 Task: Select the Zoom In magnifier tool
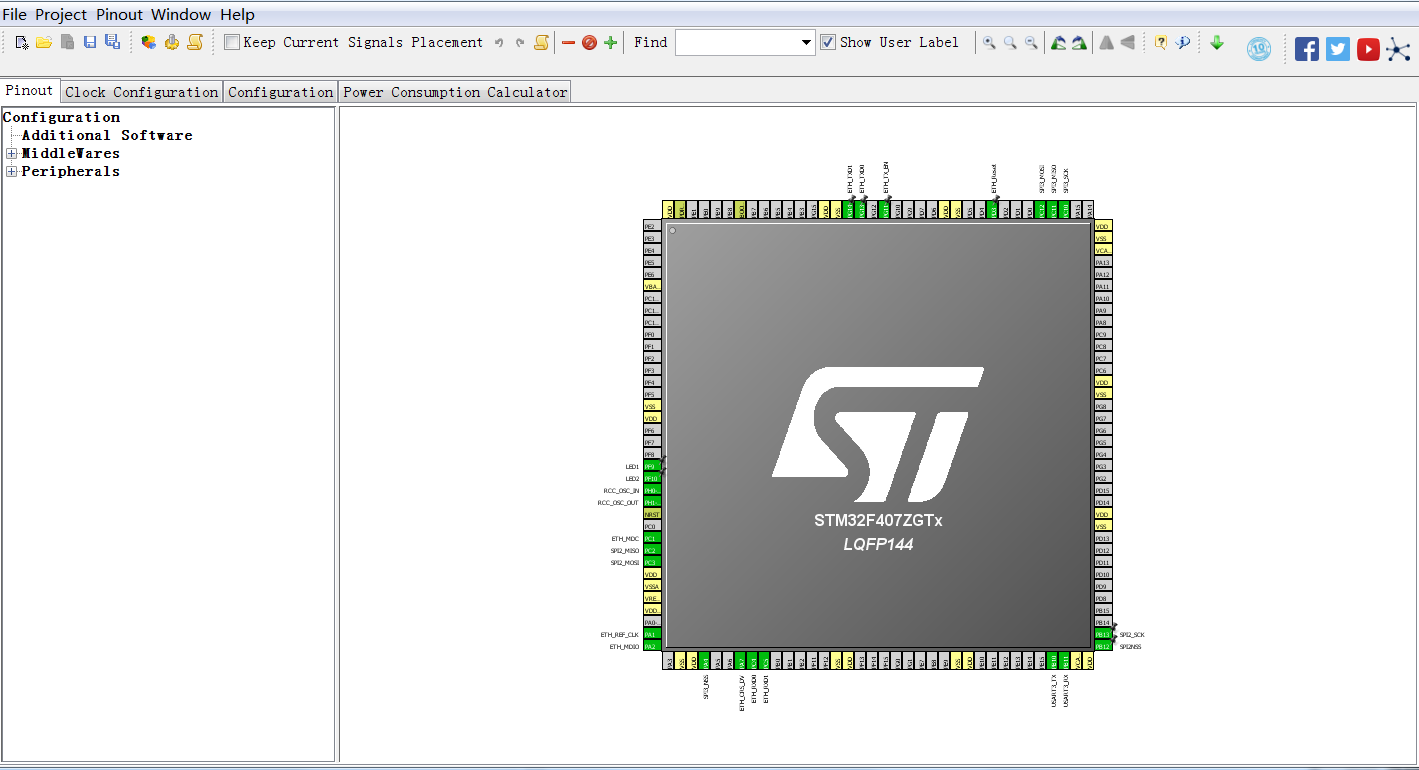pyautogui.click(x=988, y=42)
